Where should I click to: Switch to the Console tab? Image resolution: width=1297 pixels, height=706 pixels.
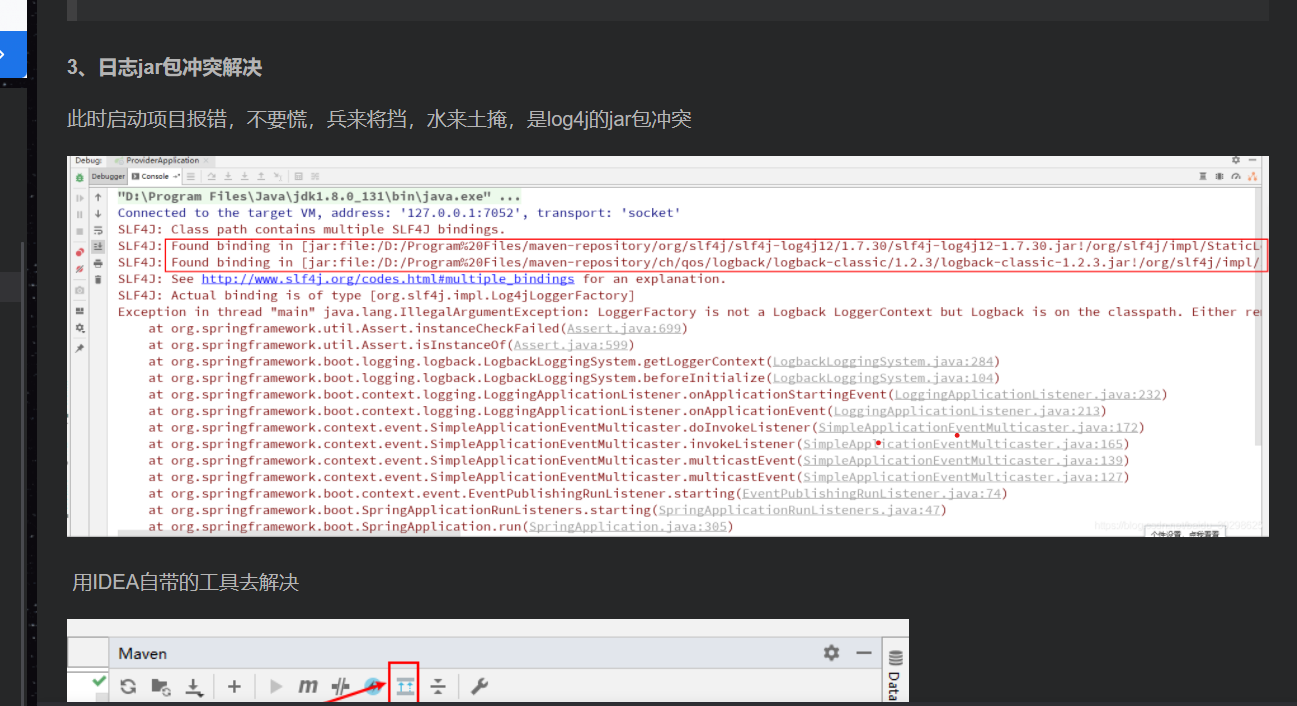tap(155, 176)
